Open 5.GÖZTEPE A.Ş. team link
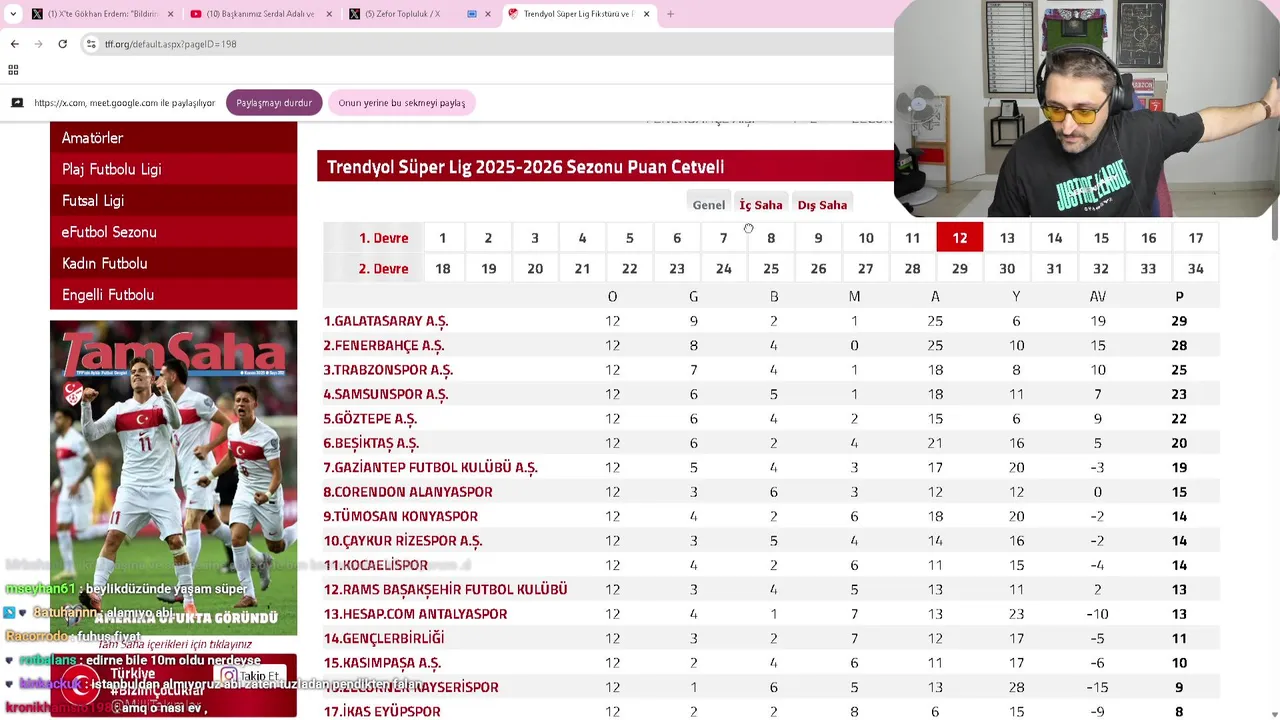This screenshot has height=720, width=1280. [x=370, y=419]
